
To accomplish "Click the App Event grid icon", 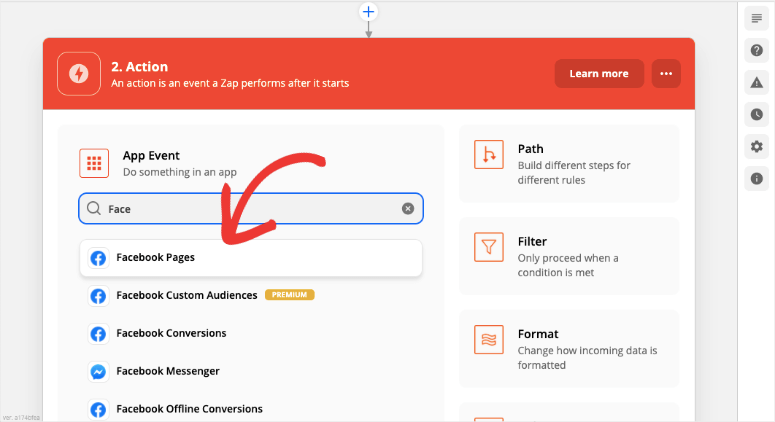I will pos(94,163).
